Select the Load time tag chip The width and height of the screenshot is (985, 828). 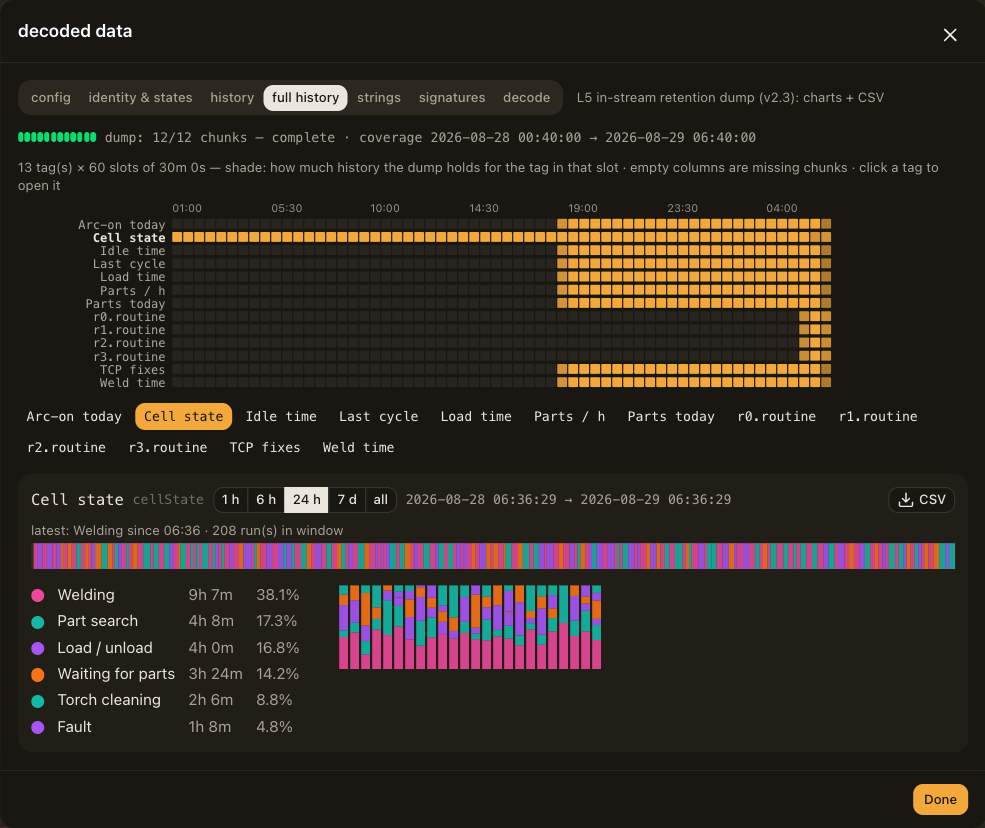point(476,417)
